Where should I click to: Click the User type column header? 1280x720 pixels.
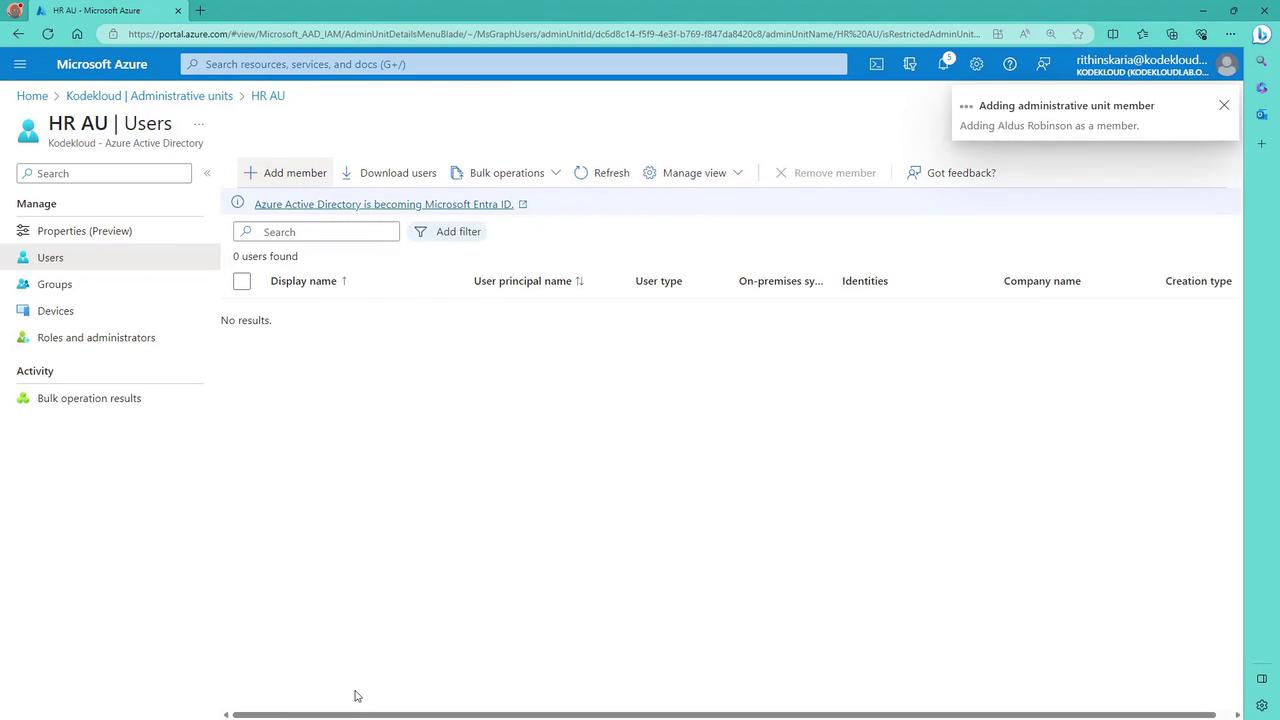pos(659,281)
